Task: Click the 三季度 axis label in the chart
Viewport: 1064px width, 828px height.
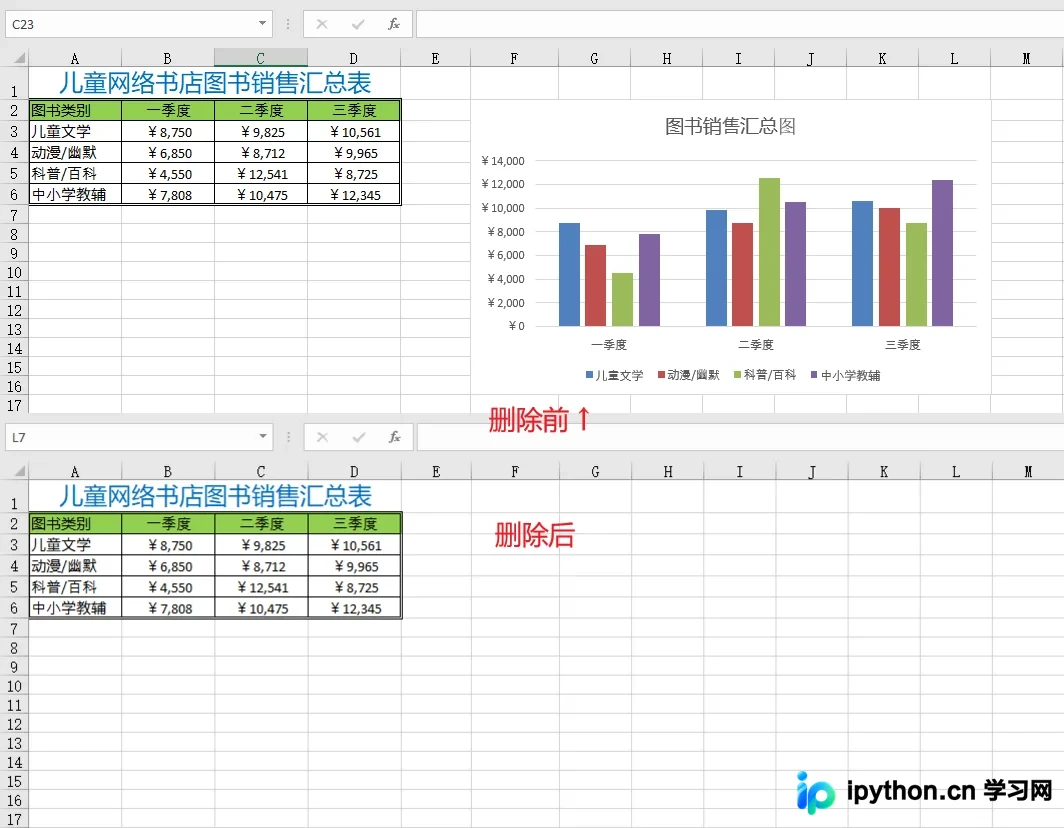Action: pos(902,345)
